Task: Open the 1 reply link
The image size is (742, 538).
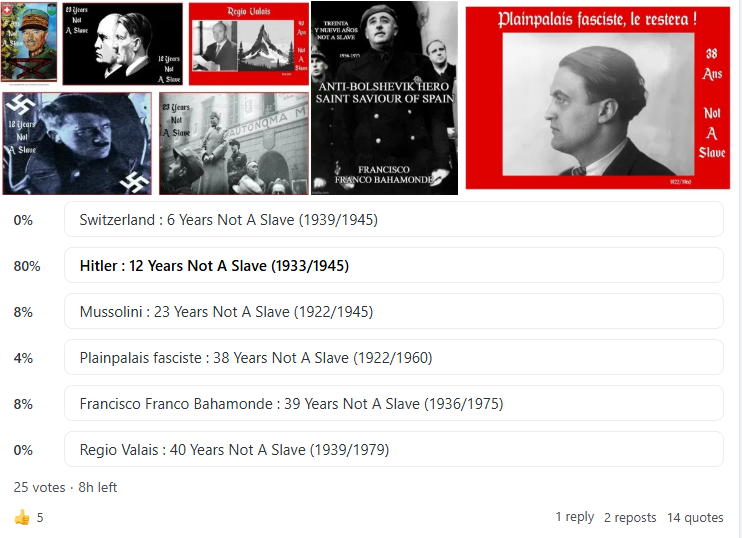Action: click(x=574, y=517)
